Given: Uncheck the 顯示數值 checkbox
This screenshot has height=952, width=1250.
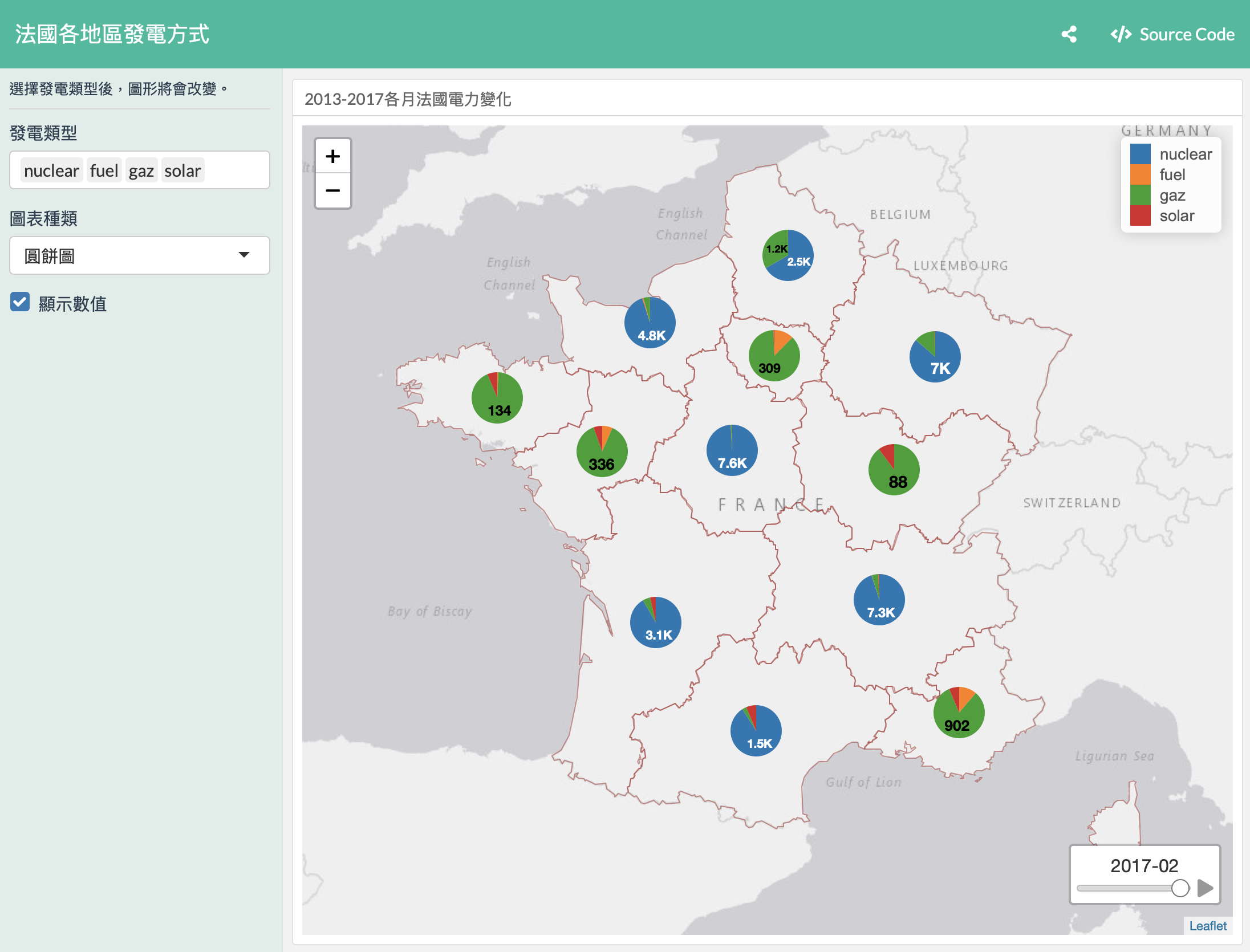Looking at the screenshot, I should coord(20,302).
